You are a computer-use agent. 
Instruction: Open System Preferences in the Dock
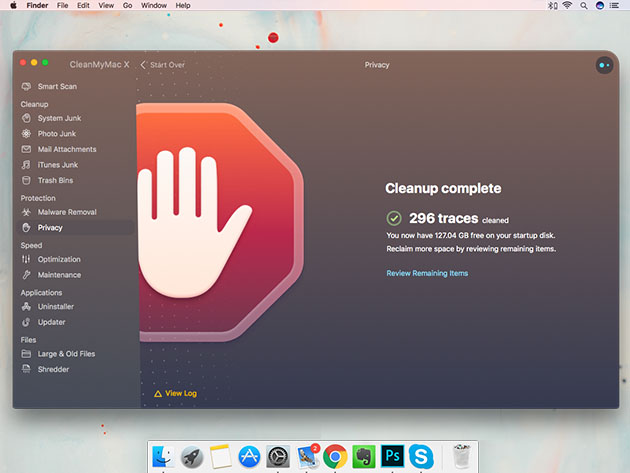(x=278, y=457)
